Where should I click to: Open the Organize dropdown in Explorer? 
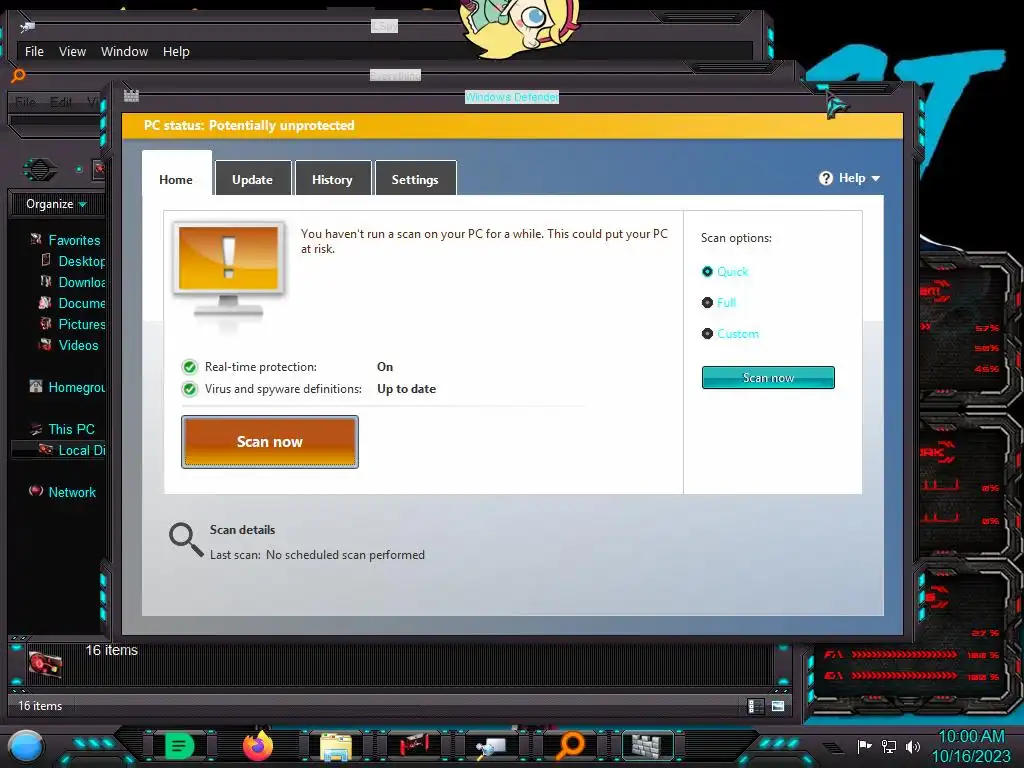(56, 204)
